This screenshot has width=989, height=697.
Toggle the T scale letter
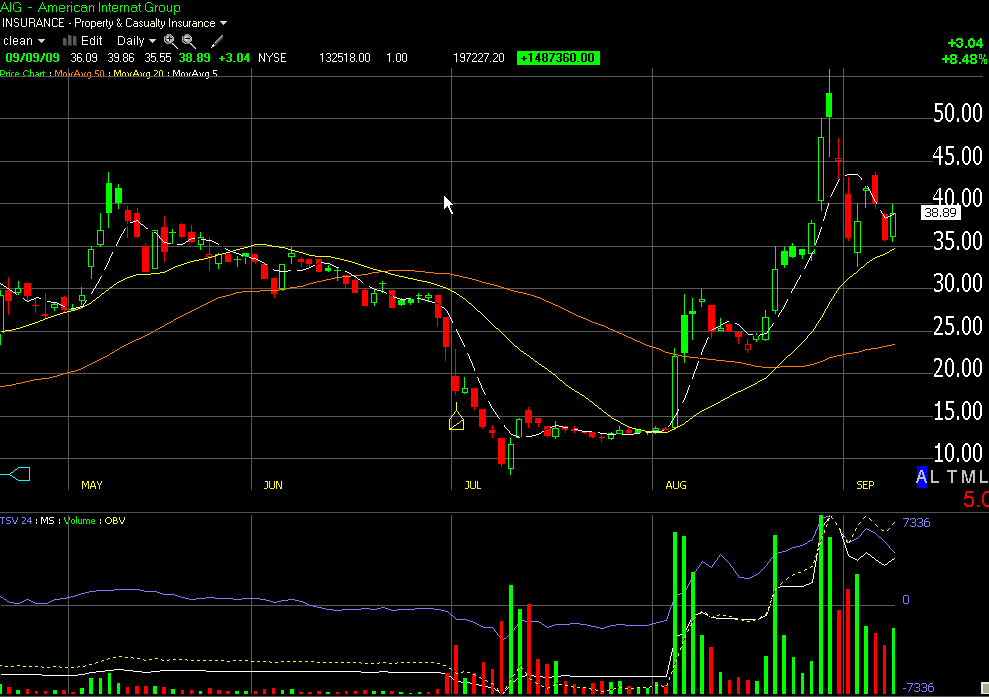tap(954, 477)
